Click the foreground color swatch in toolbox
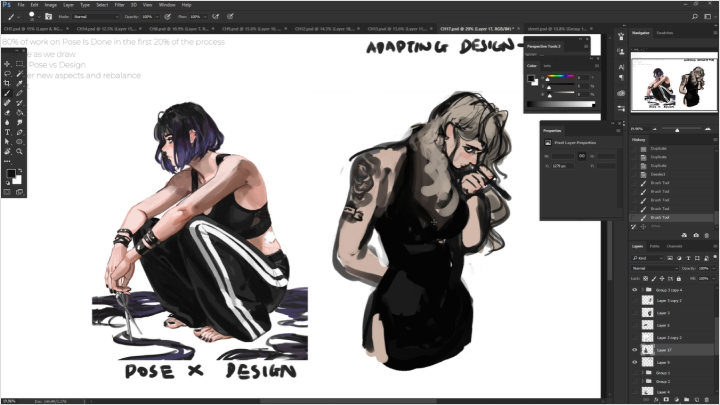The height and width of the screenshot is (405, 720). (11, 174)
